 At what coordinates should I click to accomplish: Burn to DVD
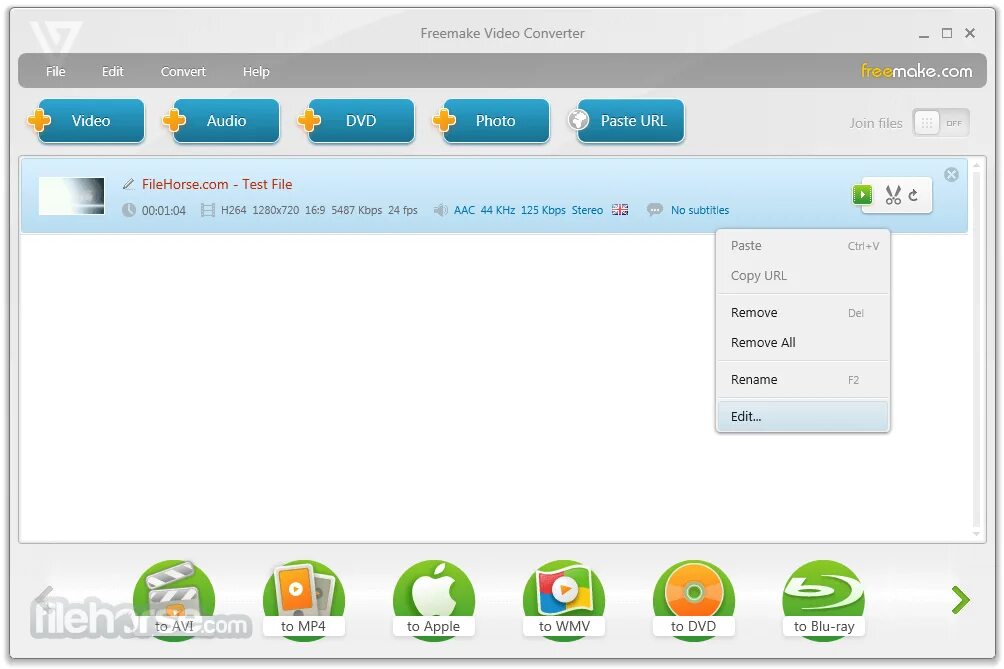693,599
